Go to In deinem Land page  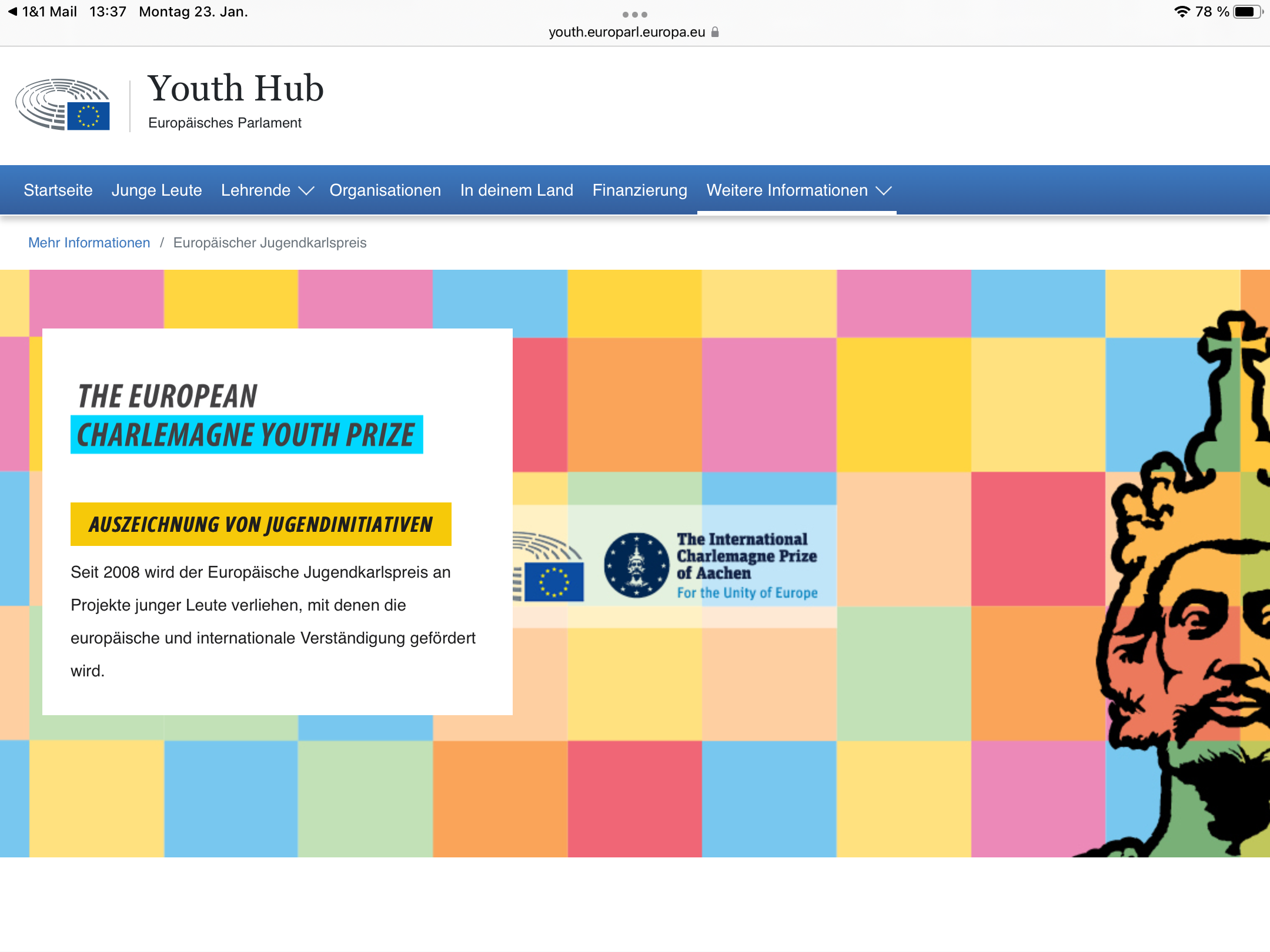(x=516, y=190)
